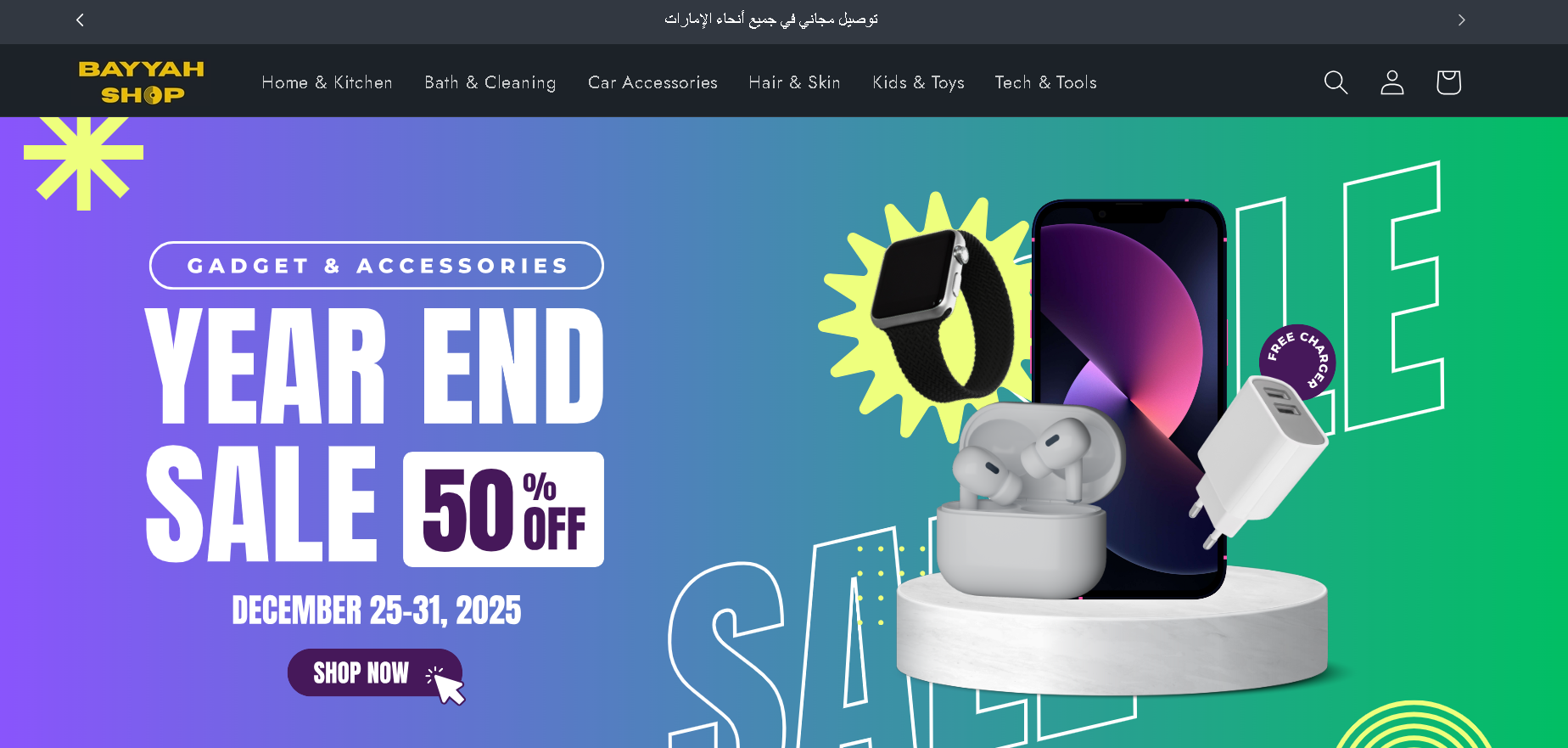Open Bath & Cleaning category
Image resolution: width=1568 pixels, height=748 pixels.
(x=490, y=82)
